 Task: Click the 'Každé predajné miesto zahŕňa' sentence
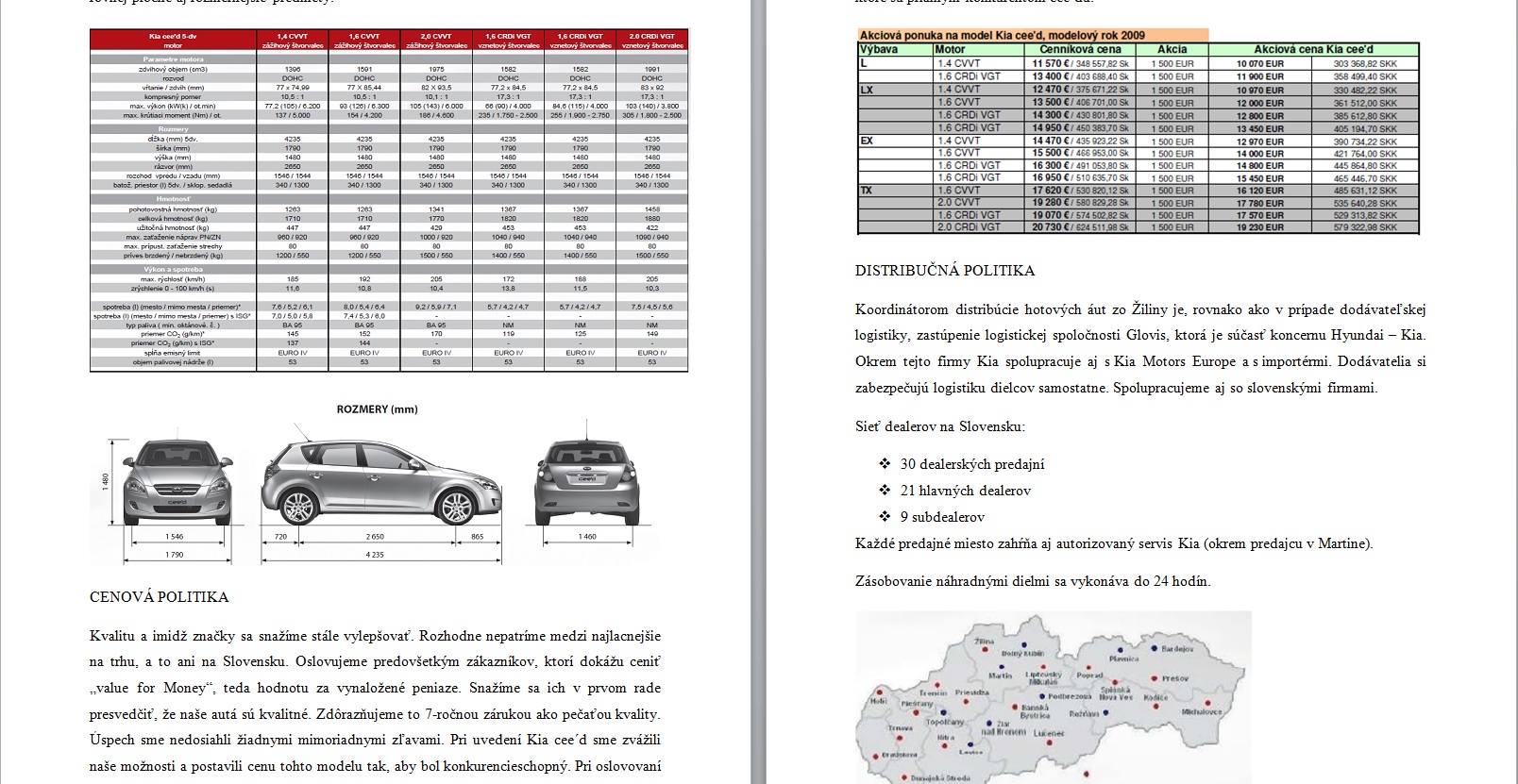coord(1114,543)
